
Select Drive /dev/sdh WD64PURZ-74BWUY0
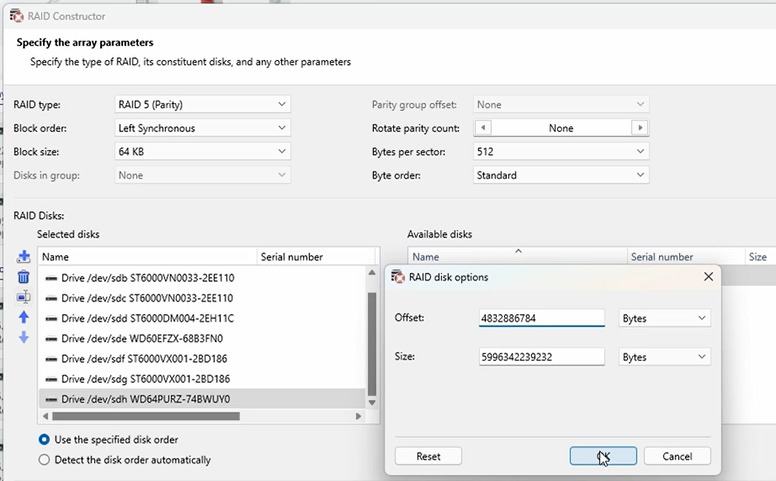202,399
